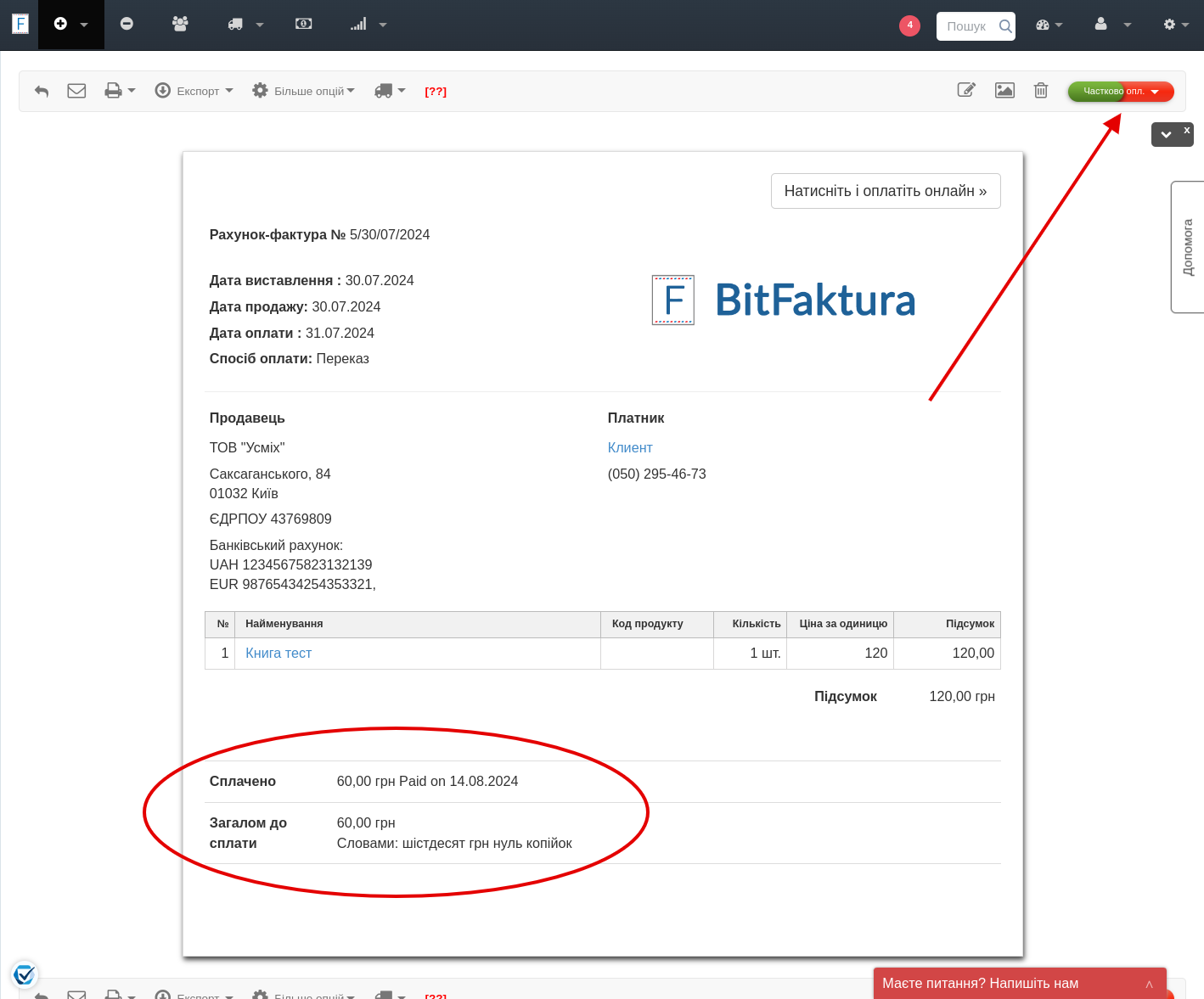Click the back arrow icon in toolbar

tap(42, 91)
